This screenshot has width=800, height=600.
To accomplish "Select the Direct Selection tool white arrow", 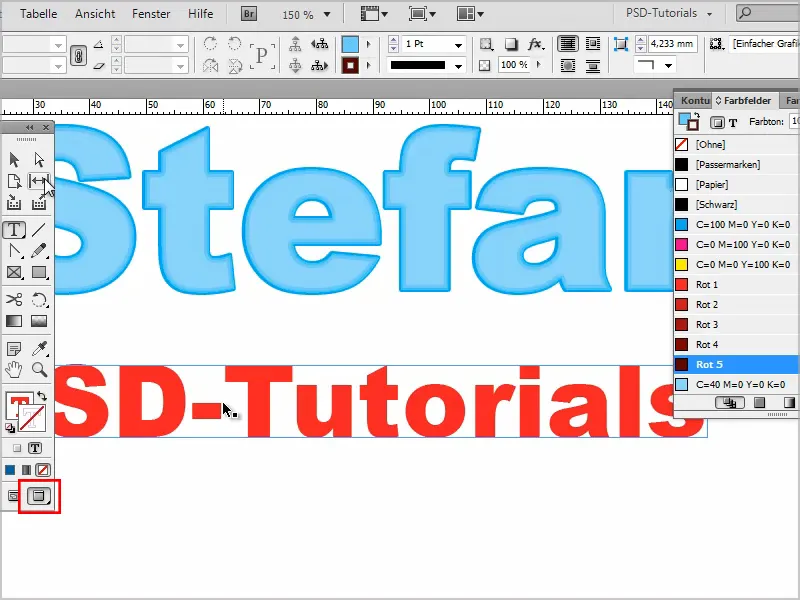I will [x=39, y=160].
